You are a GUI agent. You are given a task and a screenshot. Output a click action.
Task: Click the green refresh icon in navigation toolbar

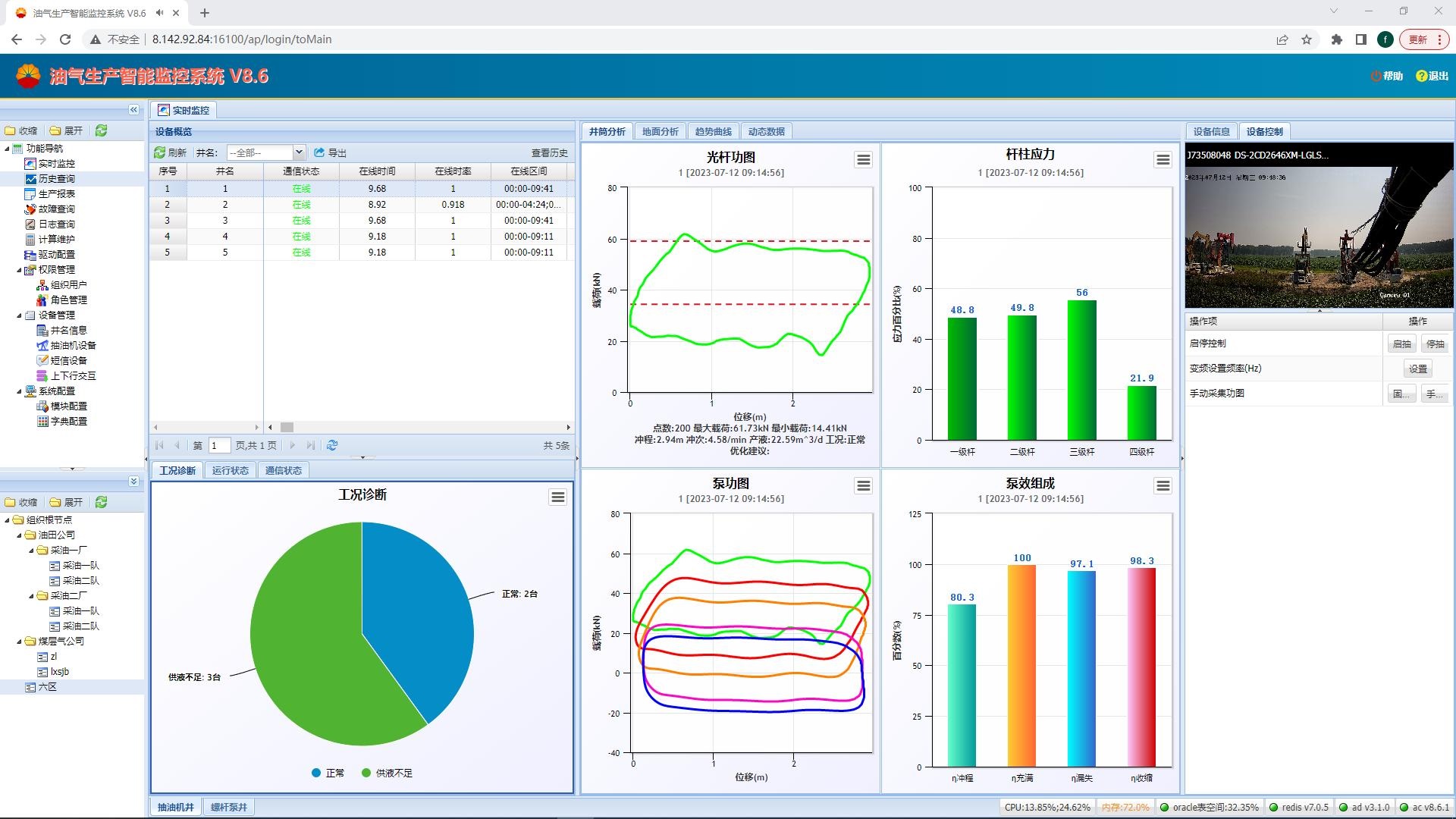coord(101,130)
